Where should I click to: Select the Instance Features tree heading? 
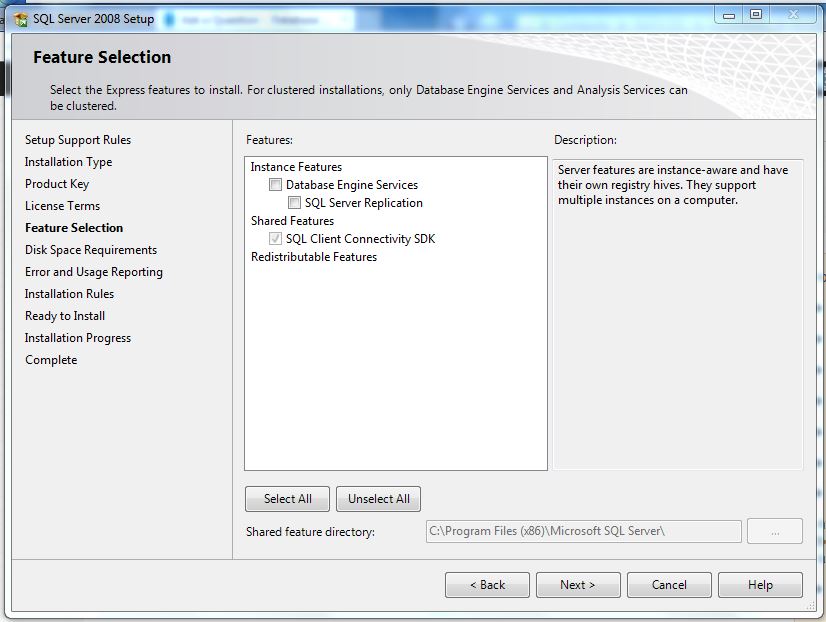coord(296,167)
